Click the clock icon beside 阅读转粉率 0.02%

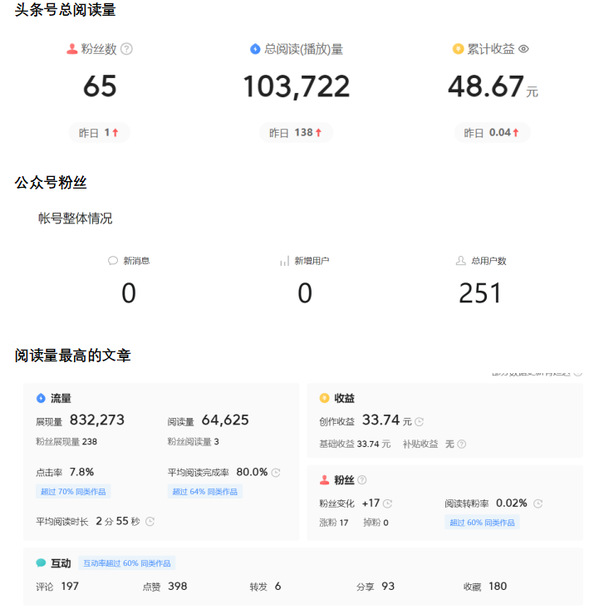coord(538,504)
